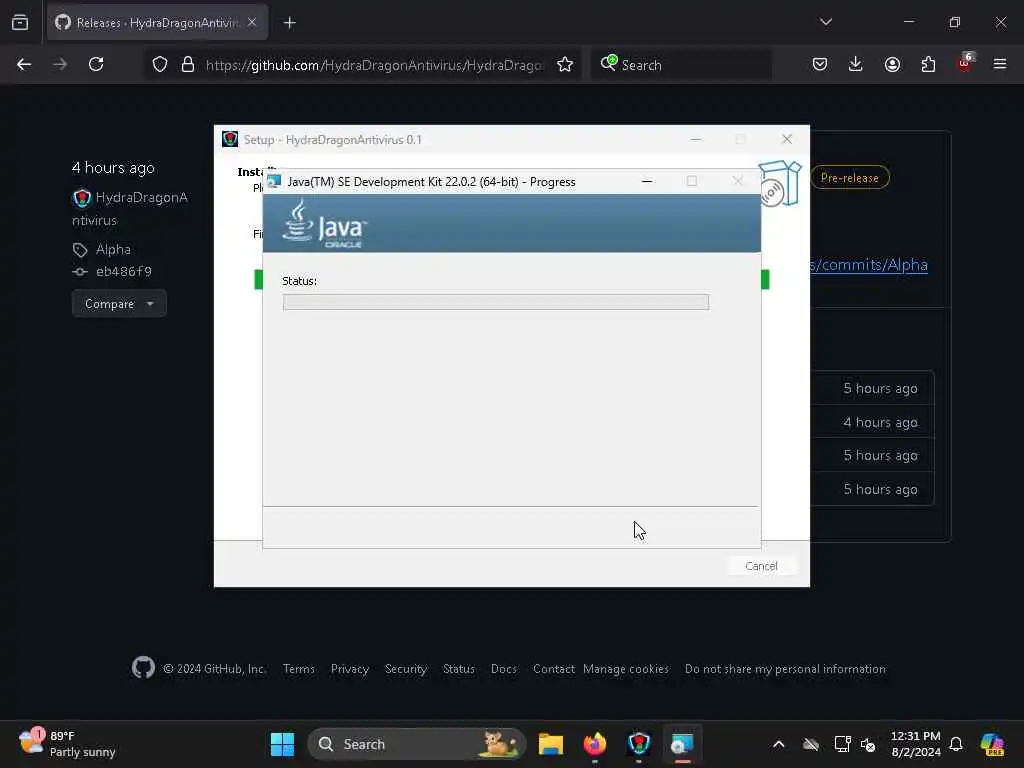1024x768 pixels.
Task: Open the Contact footer link
Action: [554, 669]
